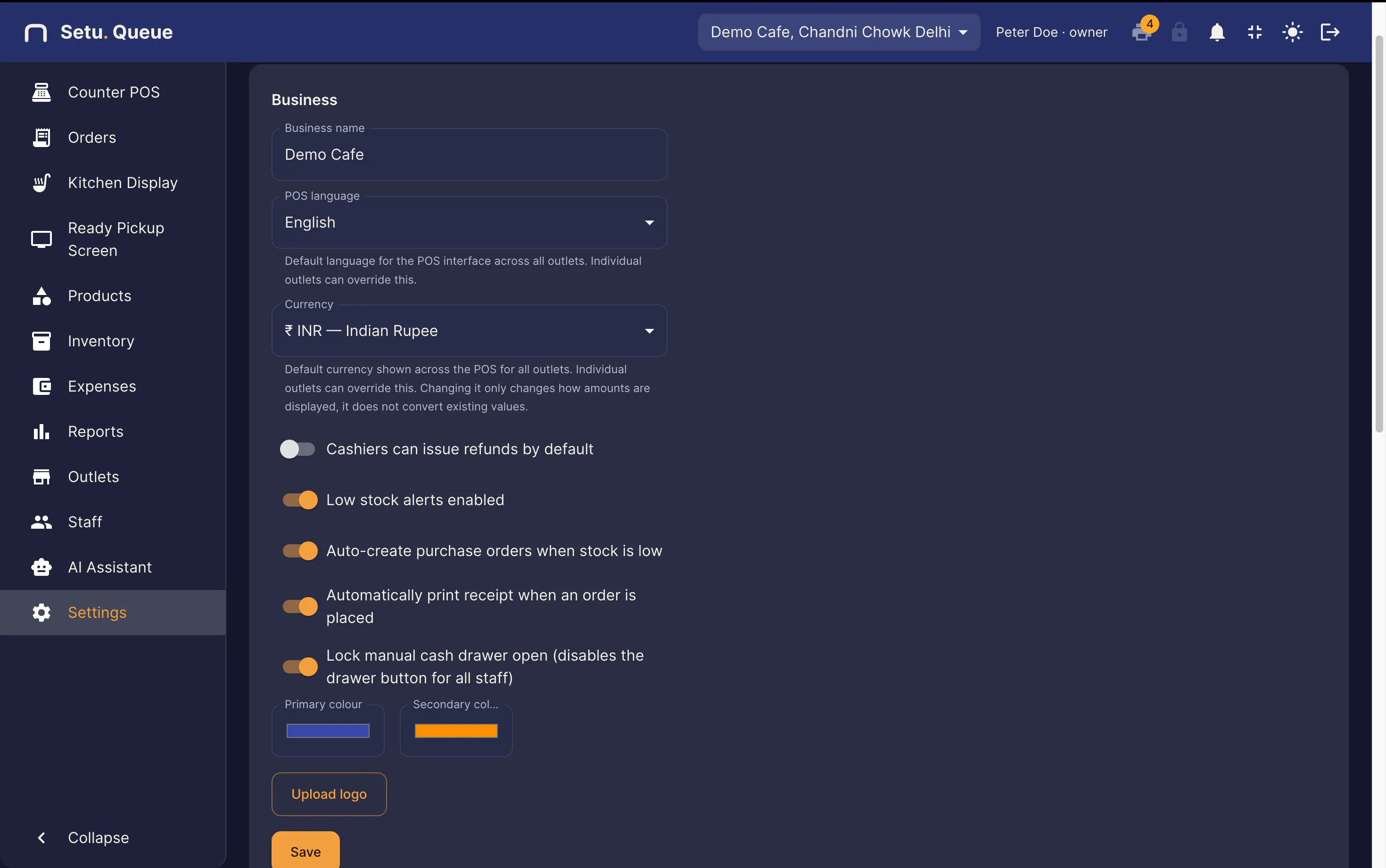Image resolution: width=1386 pixels, height=868 pixels.
Task: Open the Currency INR dropdown
Action: coord(469,331)
